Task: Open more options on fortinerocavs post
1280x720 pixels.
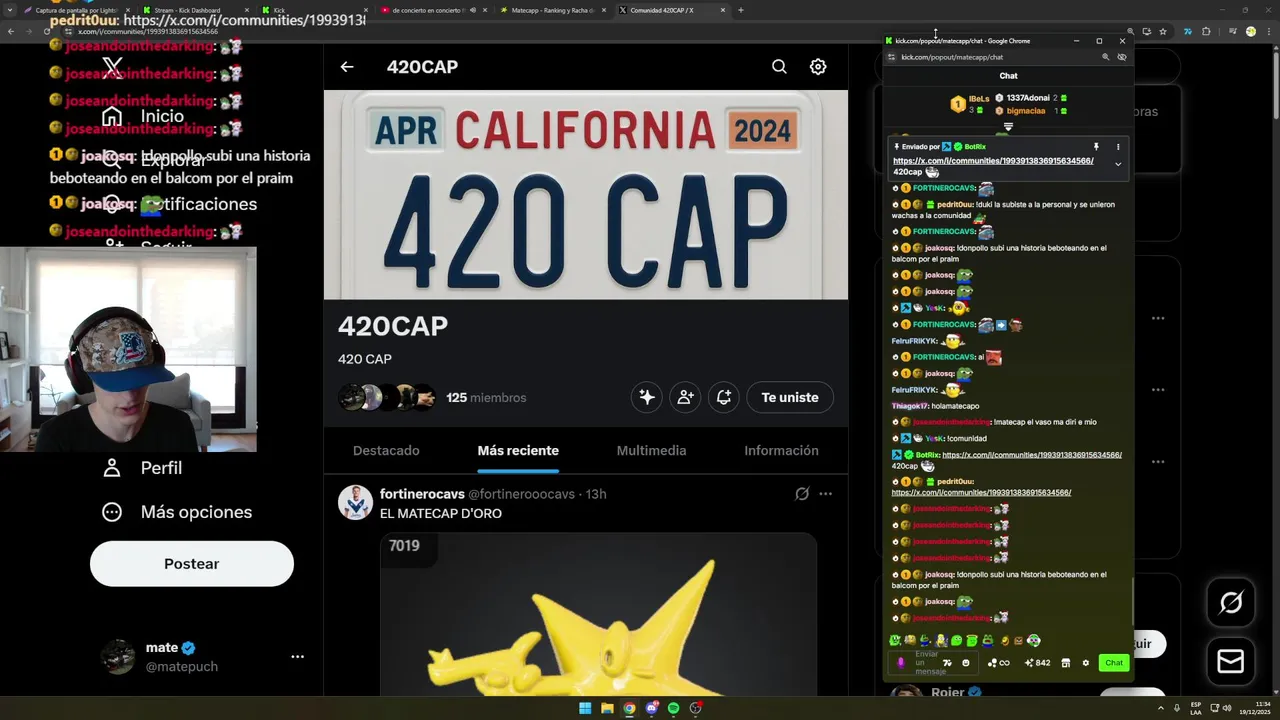Action: tap(825, 494)
